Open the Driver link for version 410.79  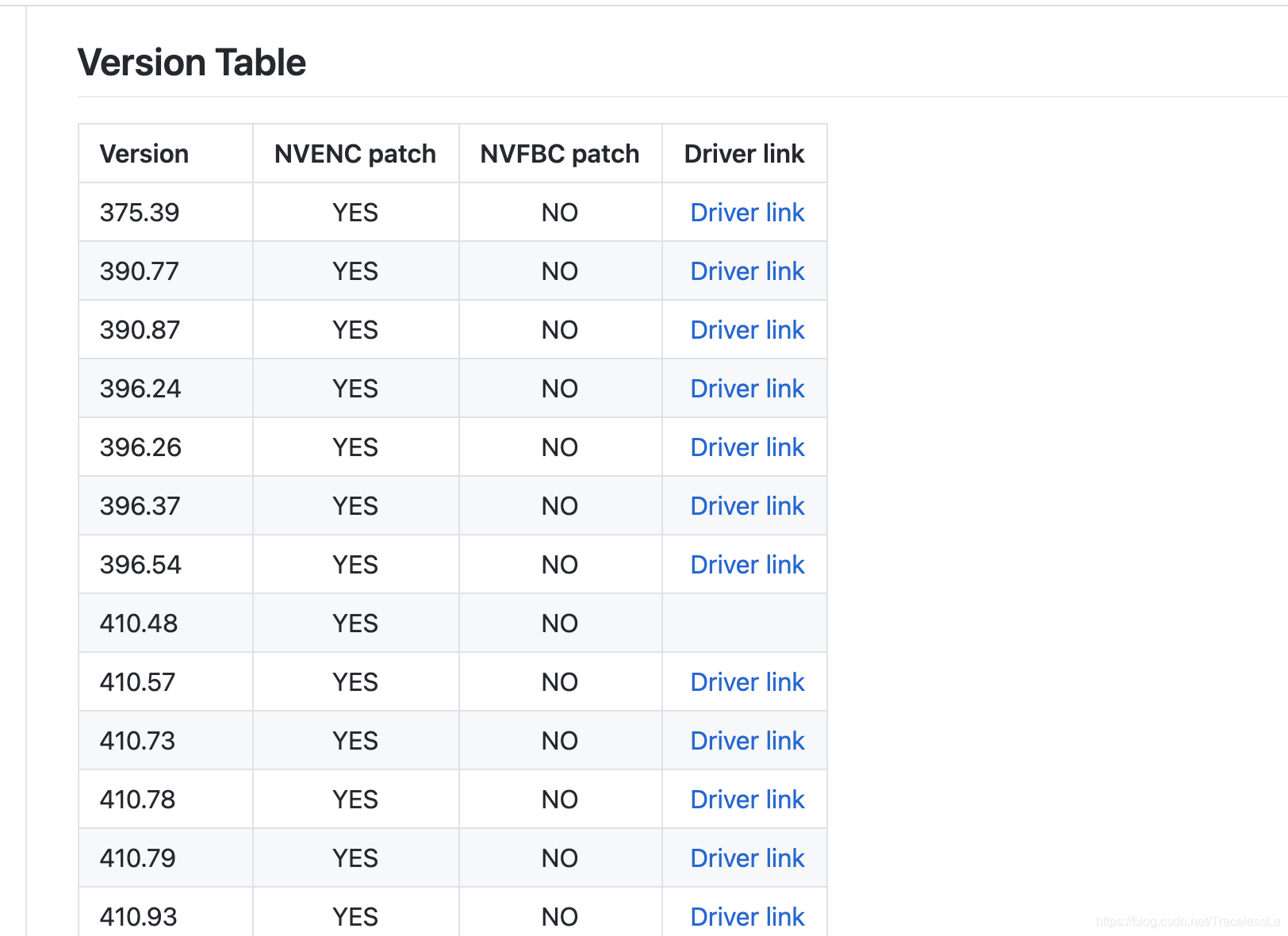747,858
